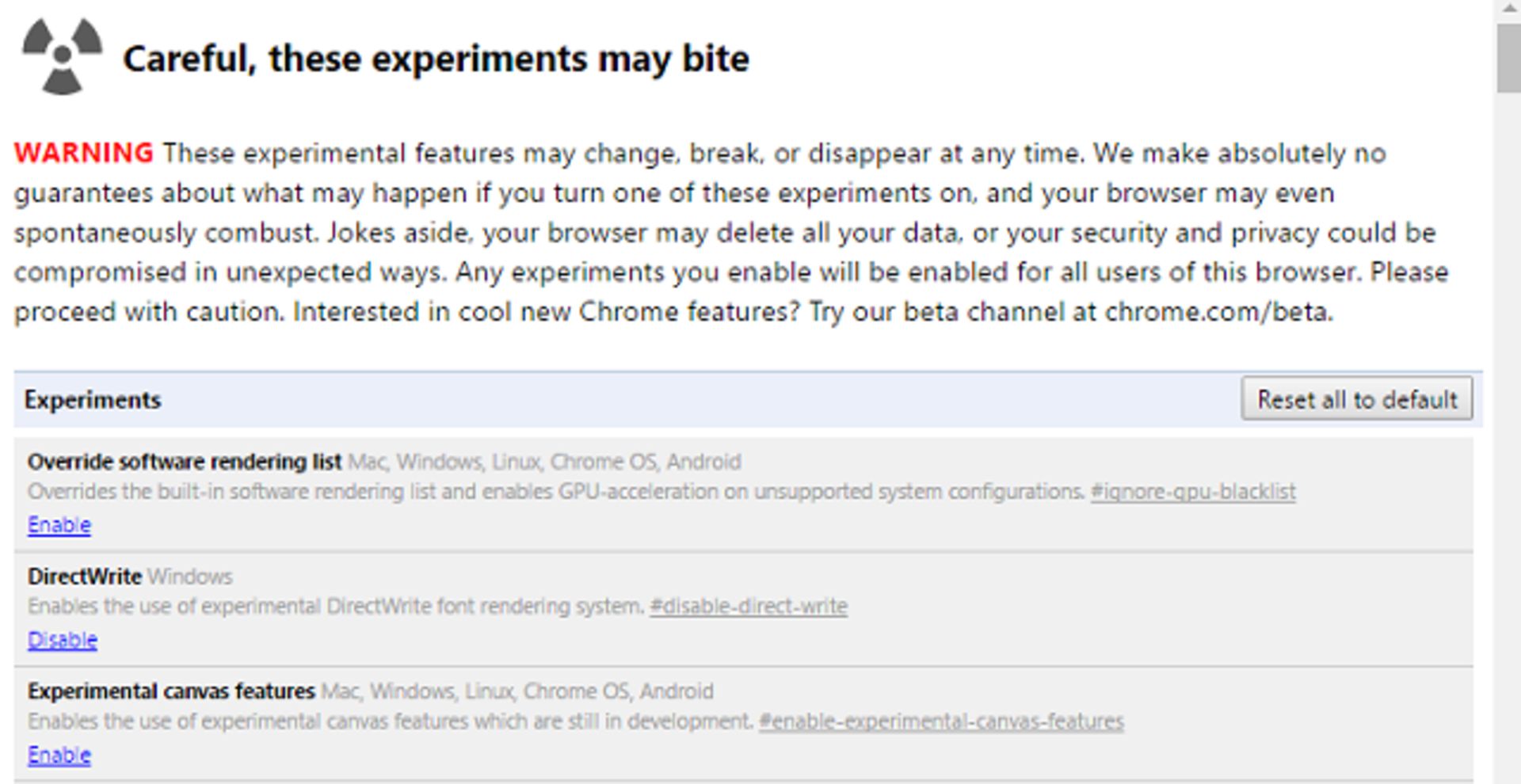Click the DirectWrite experiment title
The image size is (1521, 784).
coord(85,577)
